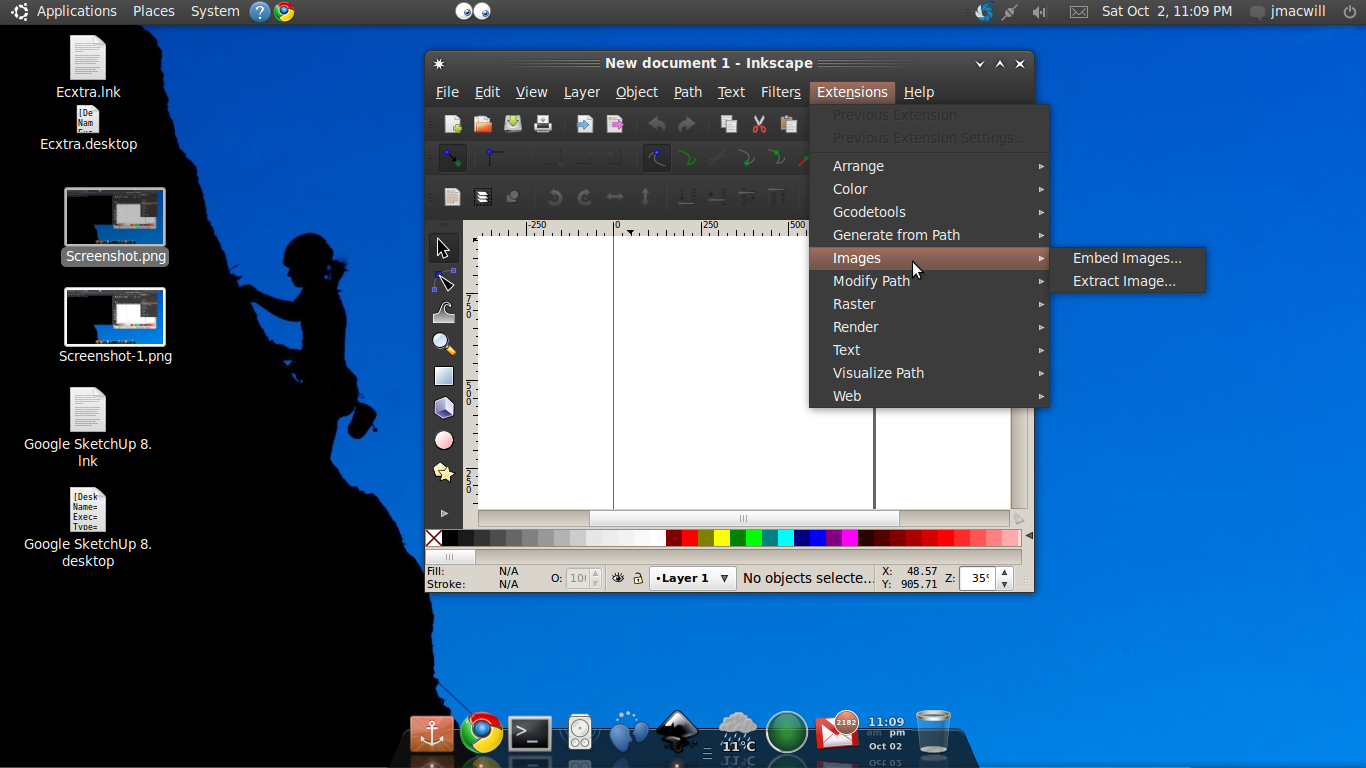
Task: Toggle snap to paths button
Action: coord(687,158)
